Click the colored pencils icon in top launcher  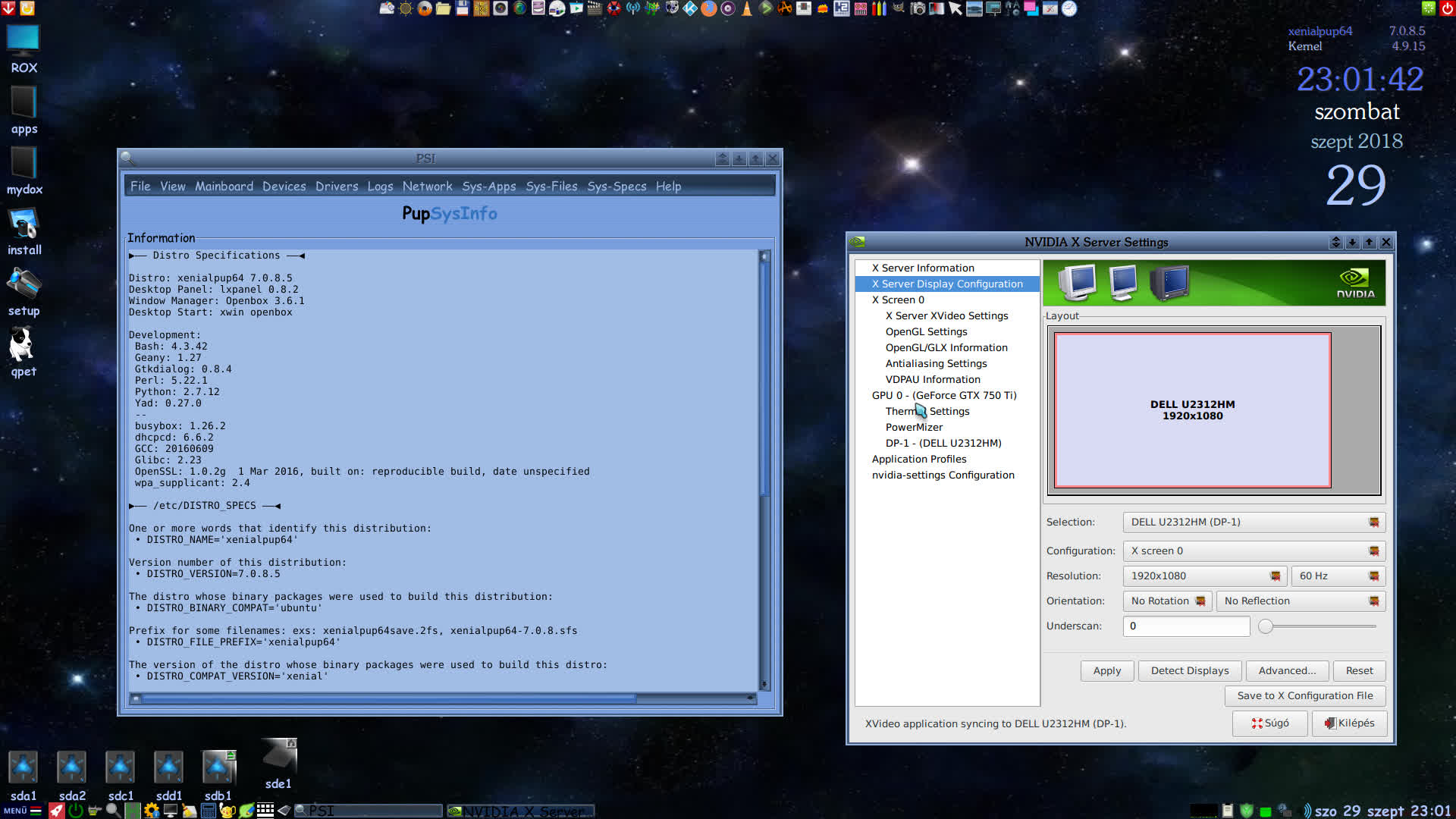click(878, 8)
